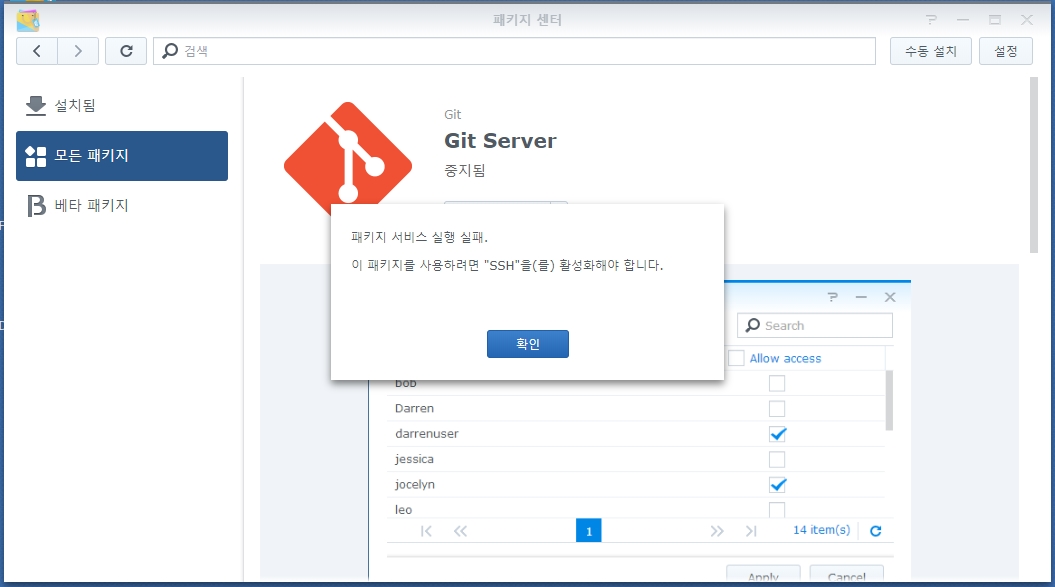
Task: Check the bob row access checkbox
Action: (x=777, y=383)
